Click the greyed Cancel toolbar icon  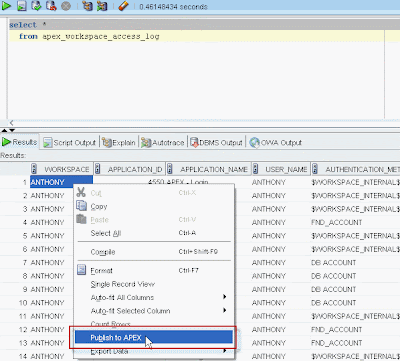(66, 6)
